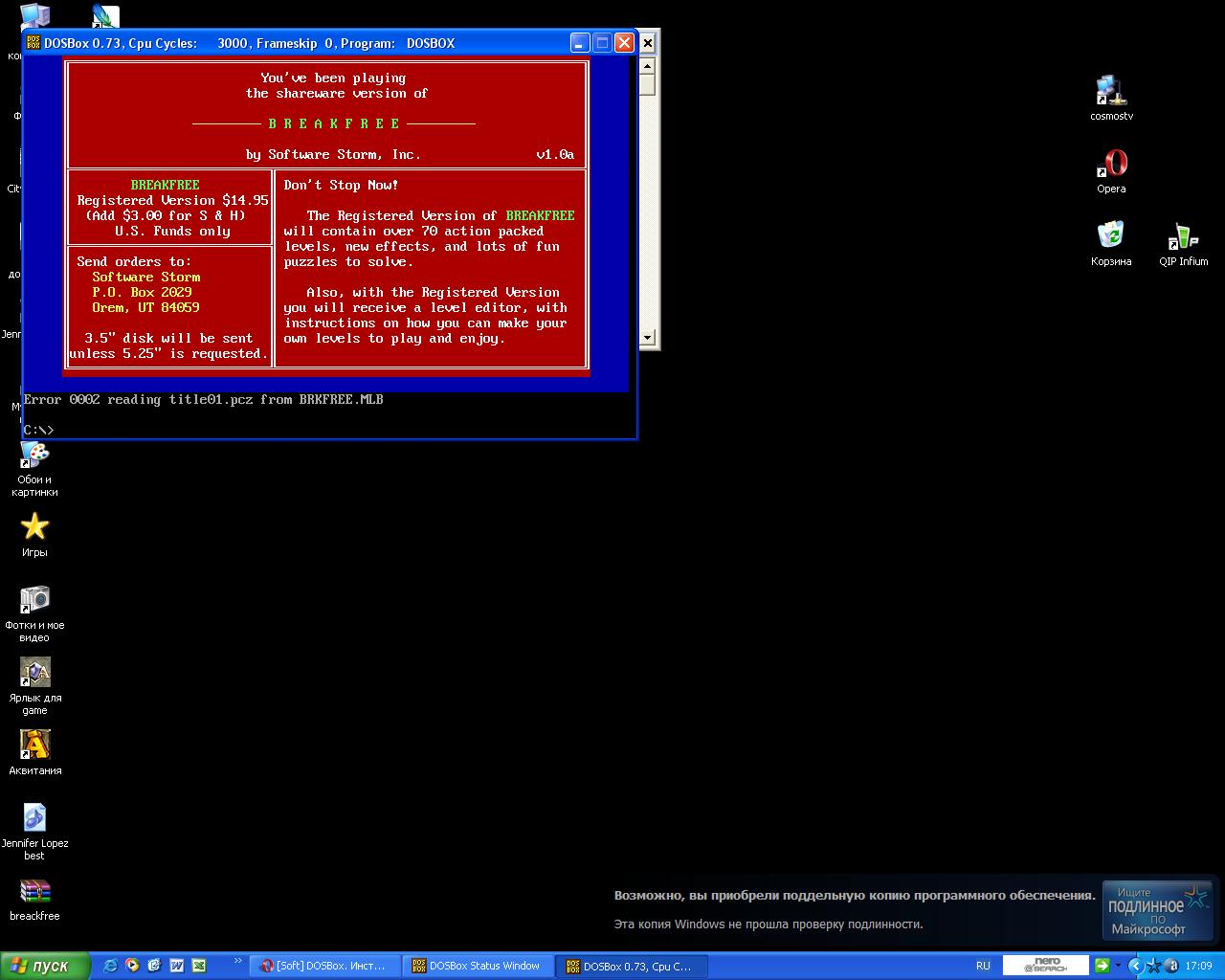Click the scroll up arrow of background window
Image resolution: width=1225 pixels, height=980 pixels.
click(x=648, y=66)
